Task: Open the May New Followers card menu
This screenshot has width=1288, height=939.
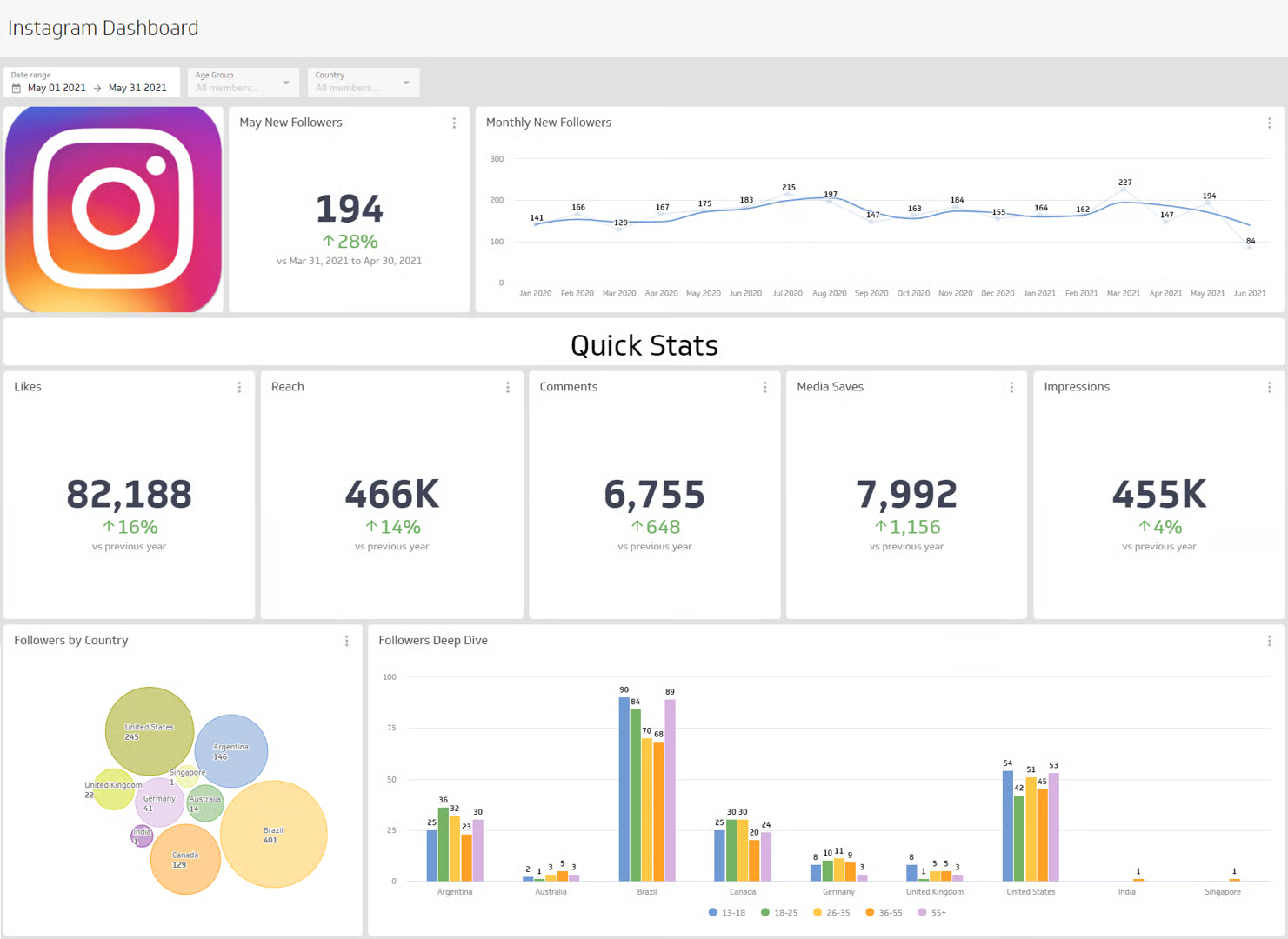Action: [454, 123]
